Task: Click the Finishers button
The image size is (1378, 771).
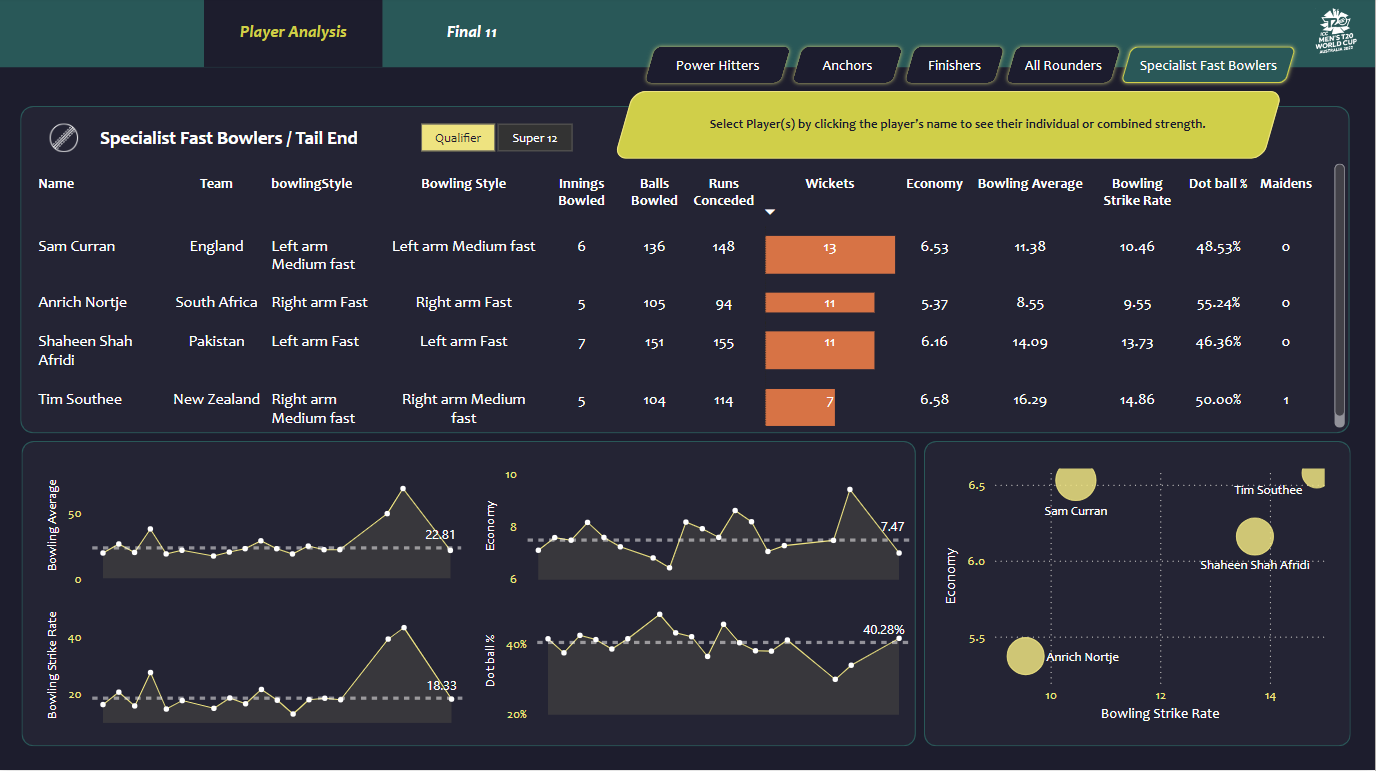Action: click(x=953, y=64)
